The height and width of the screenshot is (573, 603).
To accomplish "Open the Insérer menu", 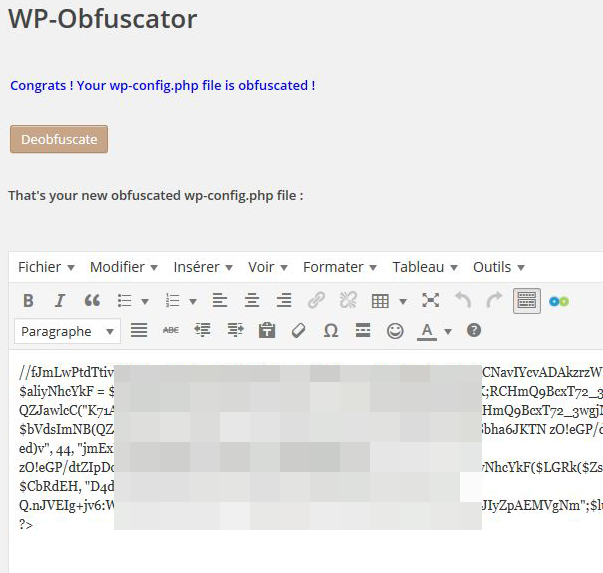I will [x=203, y=267].
